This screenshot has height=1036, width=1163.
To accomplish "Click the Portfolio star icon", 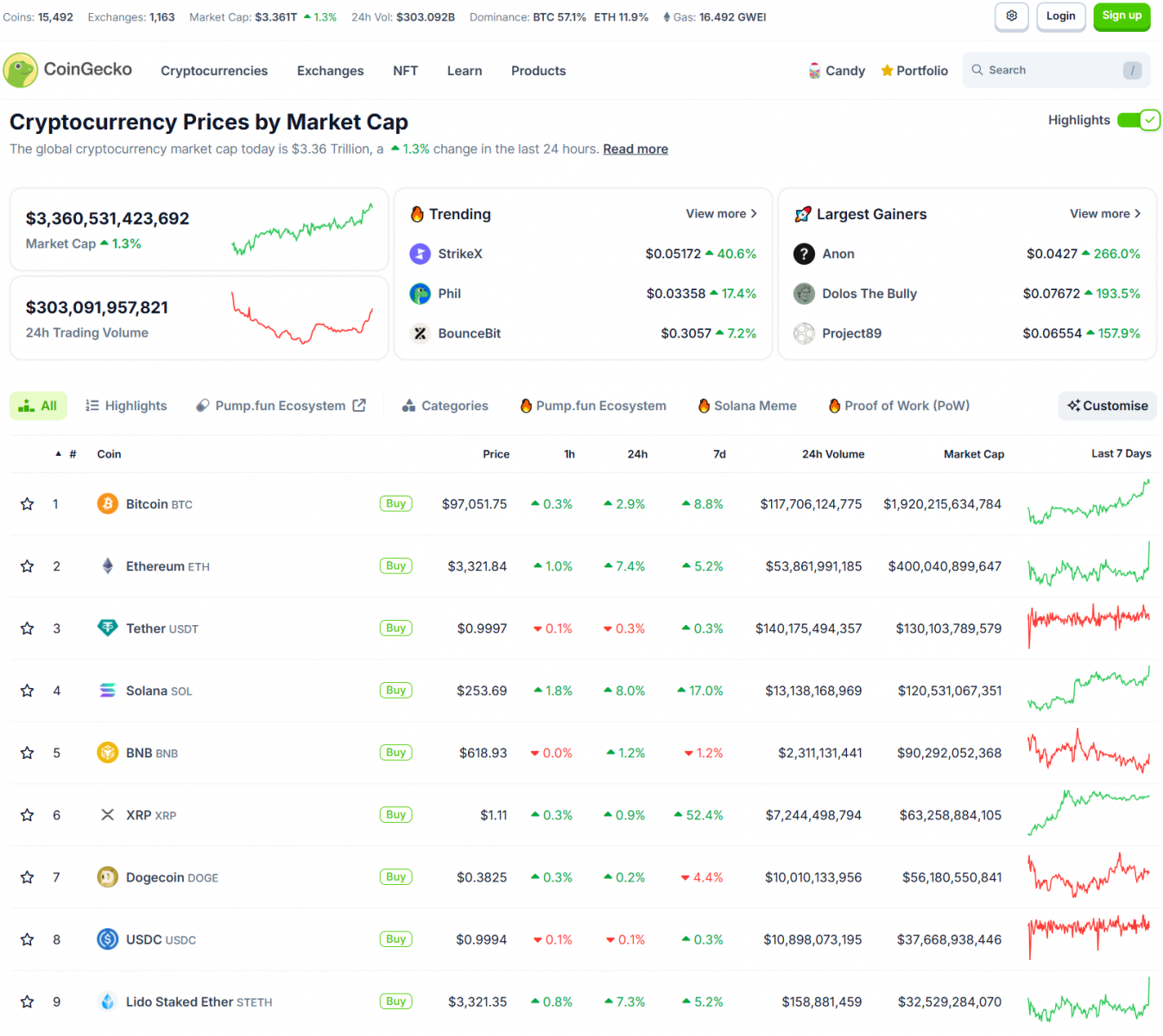I will 887,71.
